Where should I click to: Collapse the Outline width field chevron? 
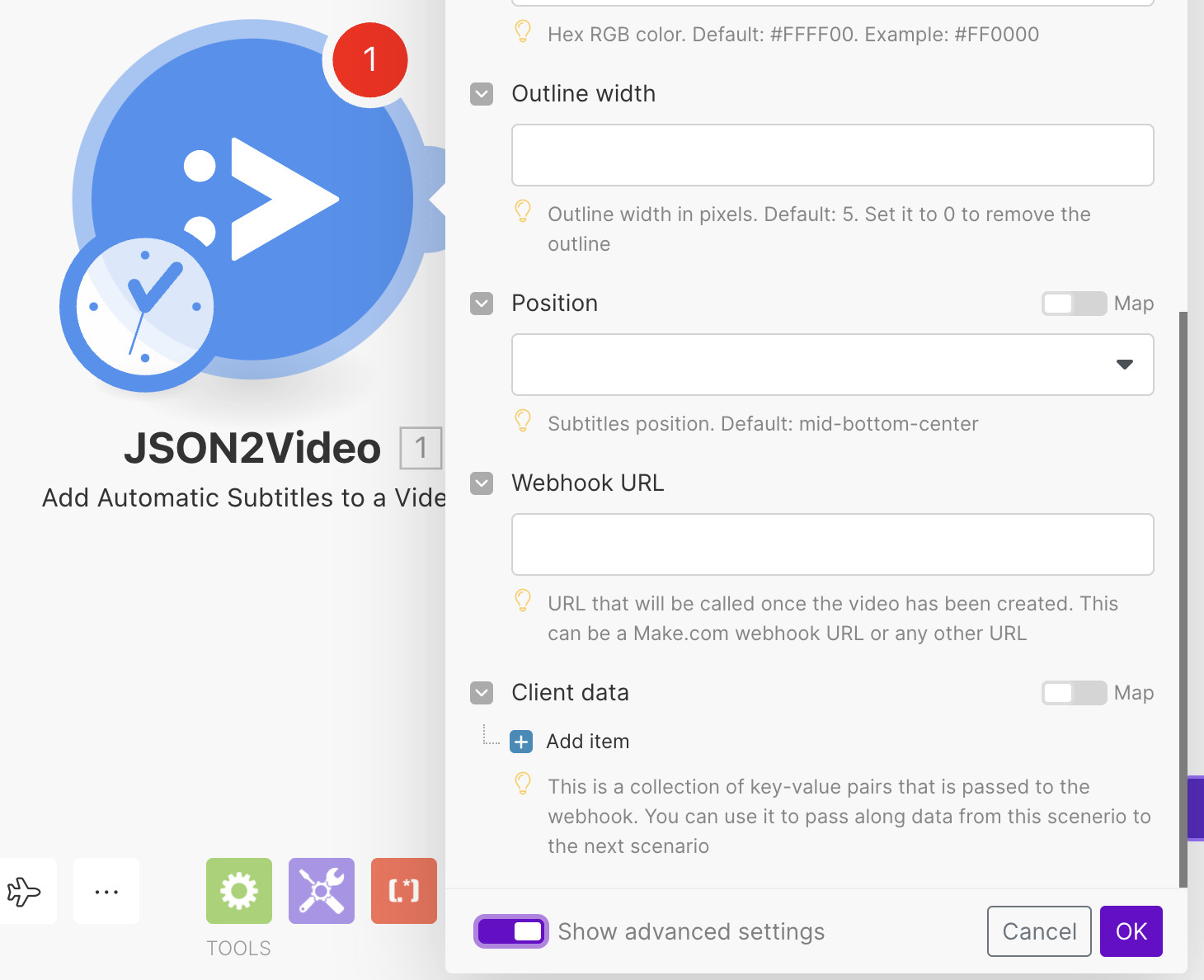click(x=482, y=94)
